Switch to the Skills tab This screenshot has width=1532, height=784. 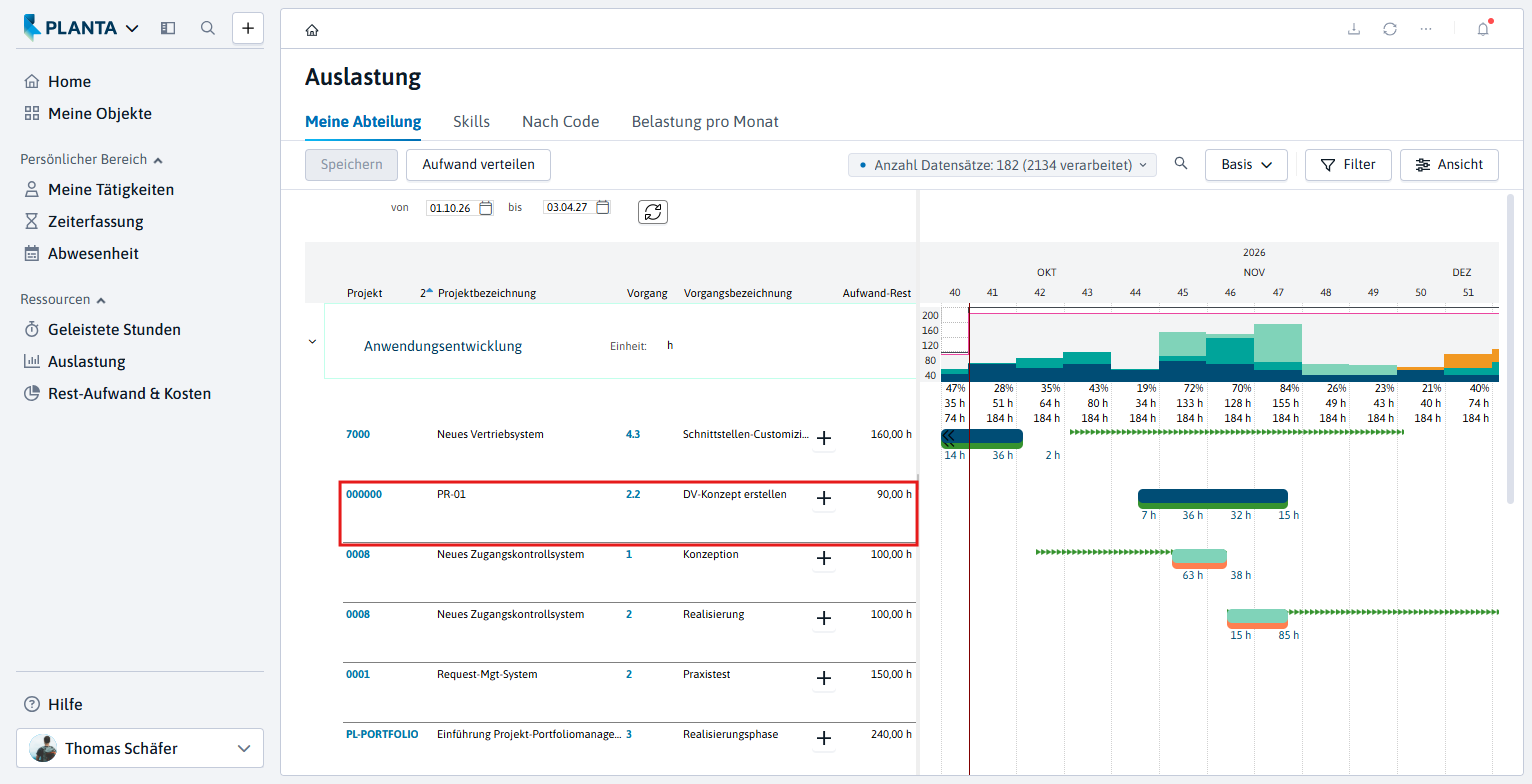coord(471,122)
